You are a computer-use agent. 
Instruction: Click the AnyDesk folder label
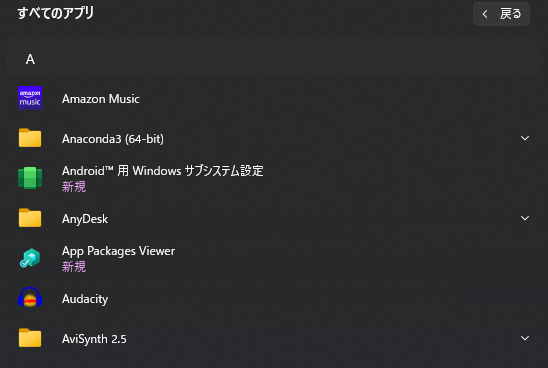85,219
